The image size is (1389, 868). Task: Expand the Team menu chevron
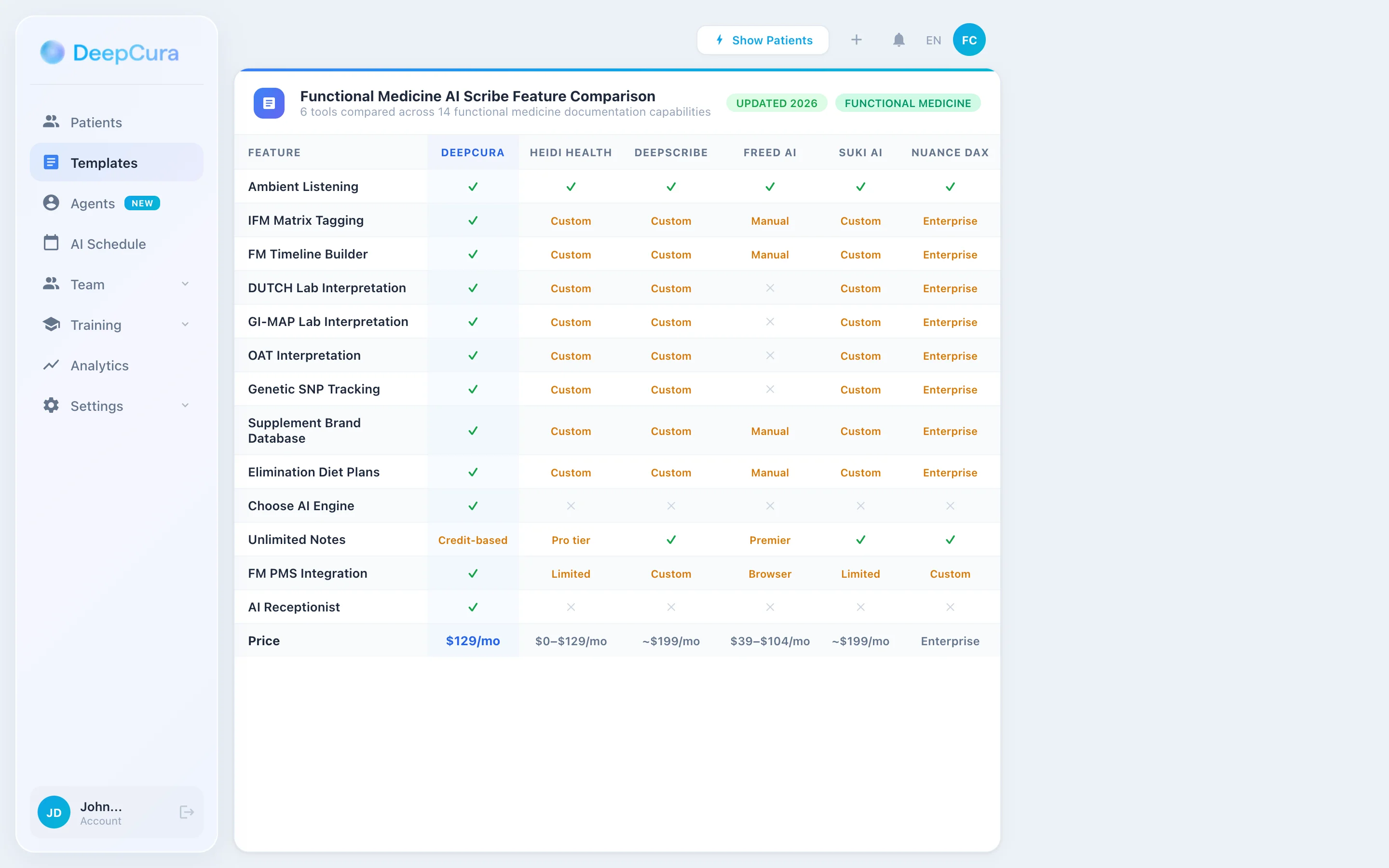(x=185, y=284)
